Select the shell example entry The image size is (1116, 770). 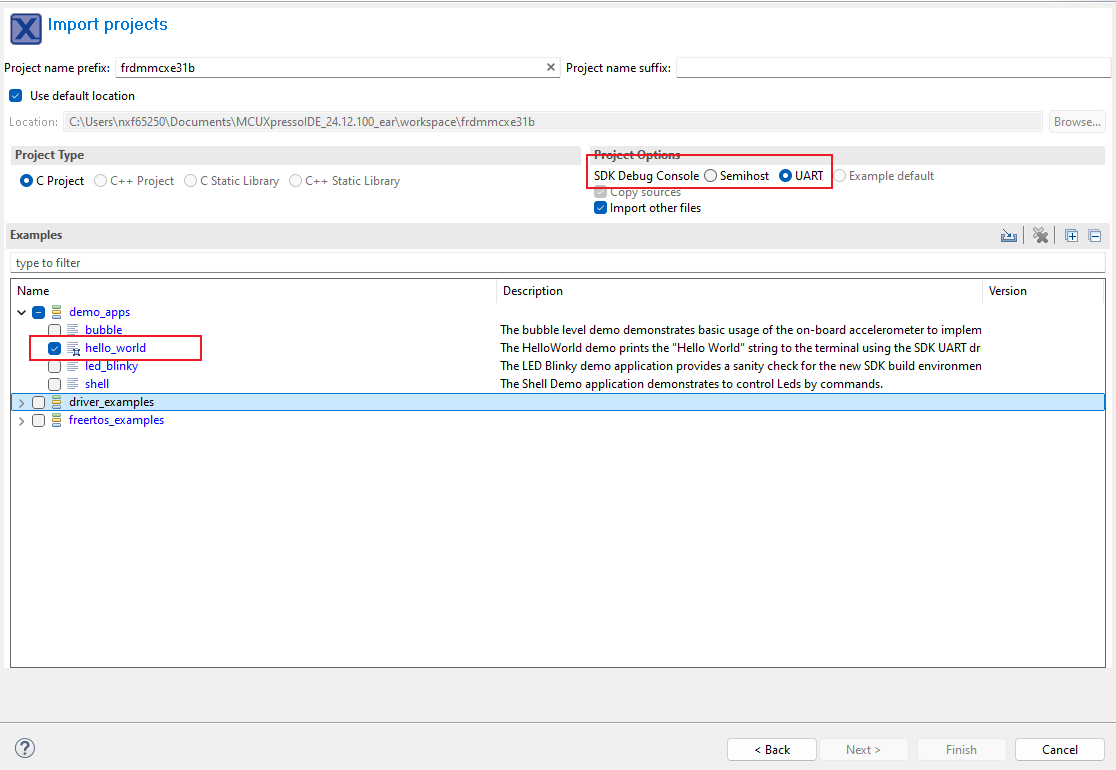(x=97, y=384)
